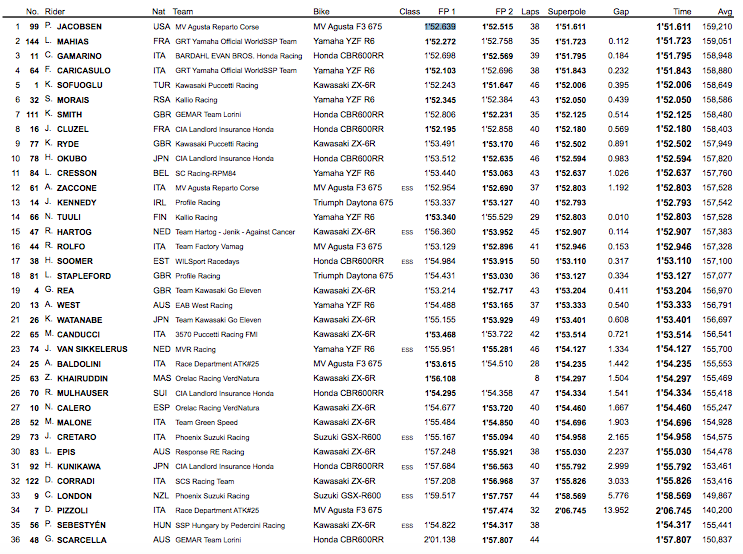The image size is (743, 554).
Task: Click rider REA
Action: click(65, 291)
